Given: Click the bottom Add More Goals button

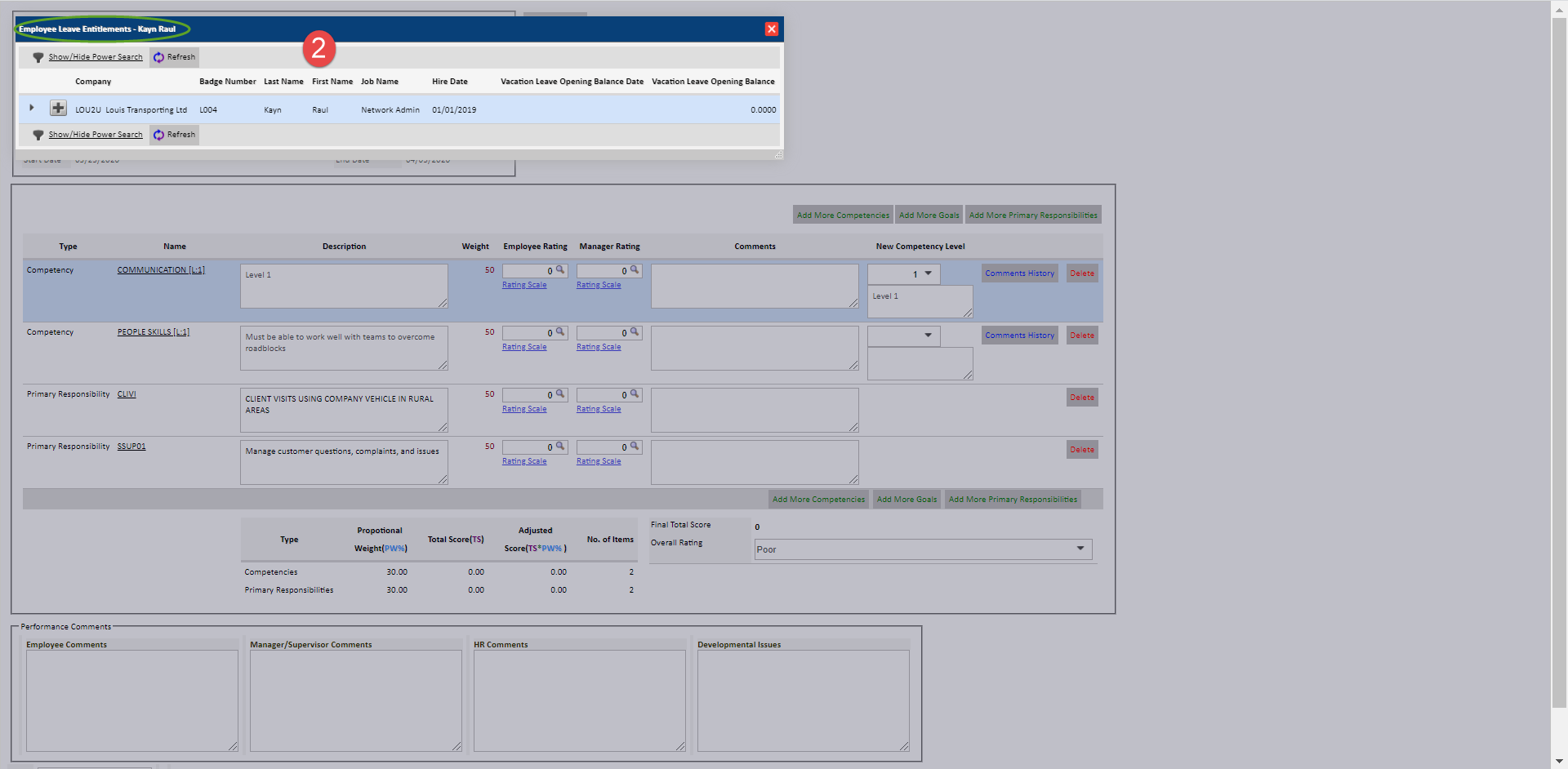Looking at the screenshot, I should pos(906,499).
